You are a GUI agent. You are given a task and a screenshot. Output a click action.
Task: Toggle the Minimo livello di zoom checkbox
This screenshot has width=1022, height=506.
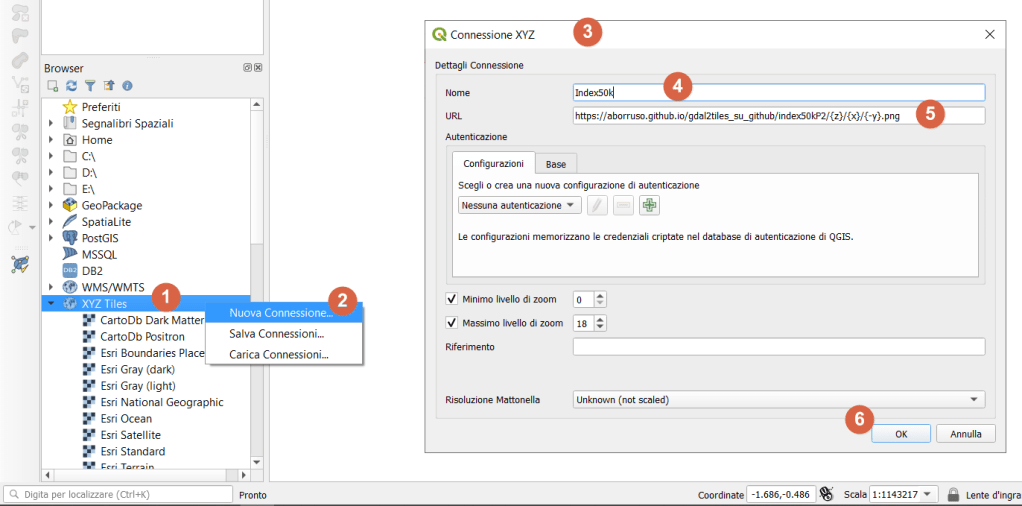[x=452, y=299]
